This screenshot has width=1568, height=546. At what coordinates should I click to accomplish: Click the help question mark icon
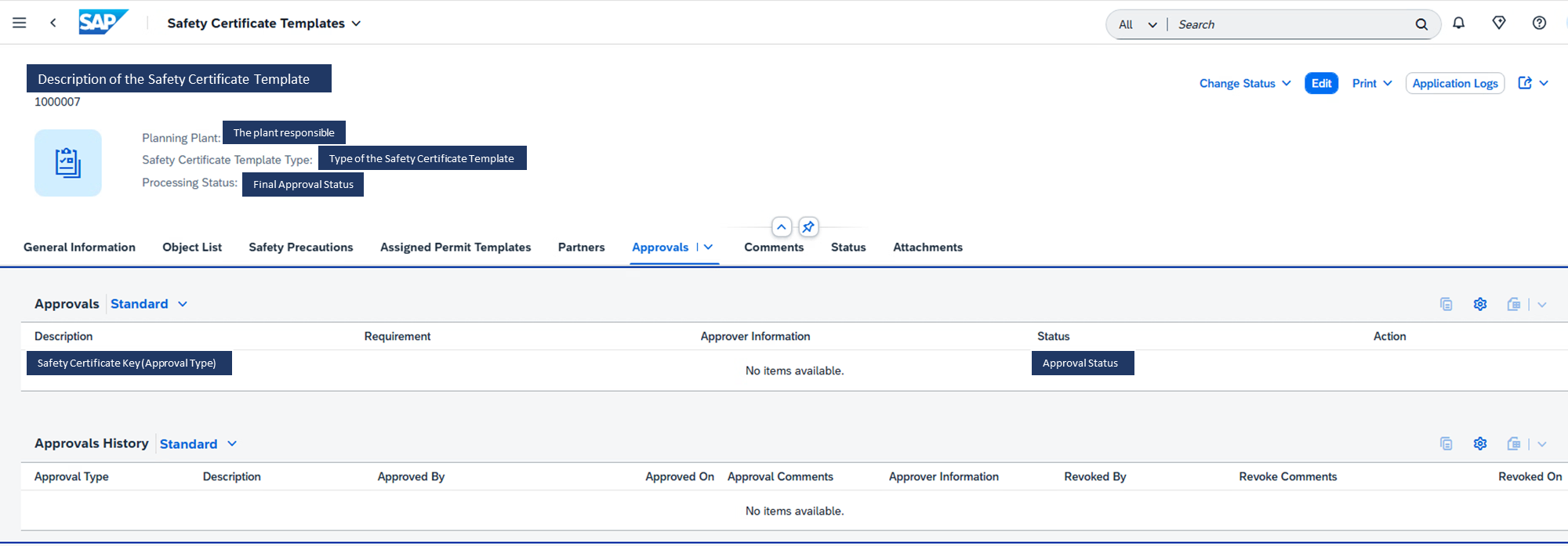point(1539,24)
